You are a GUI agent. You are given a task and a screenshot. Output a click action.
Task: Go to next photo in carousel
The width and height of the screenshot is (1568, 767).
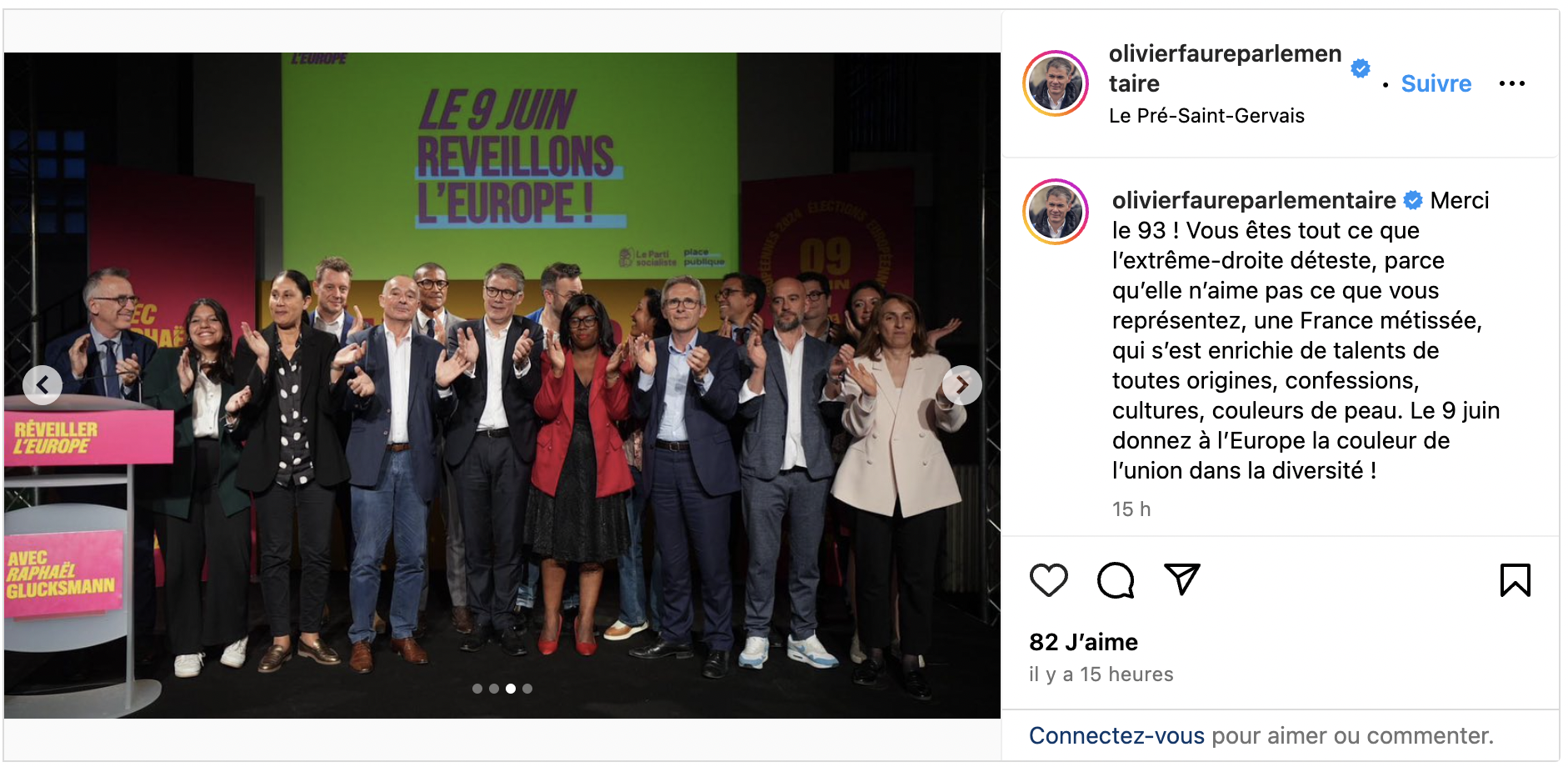(x=961, y=385)
